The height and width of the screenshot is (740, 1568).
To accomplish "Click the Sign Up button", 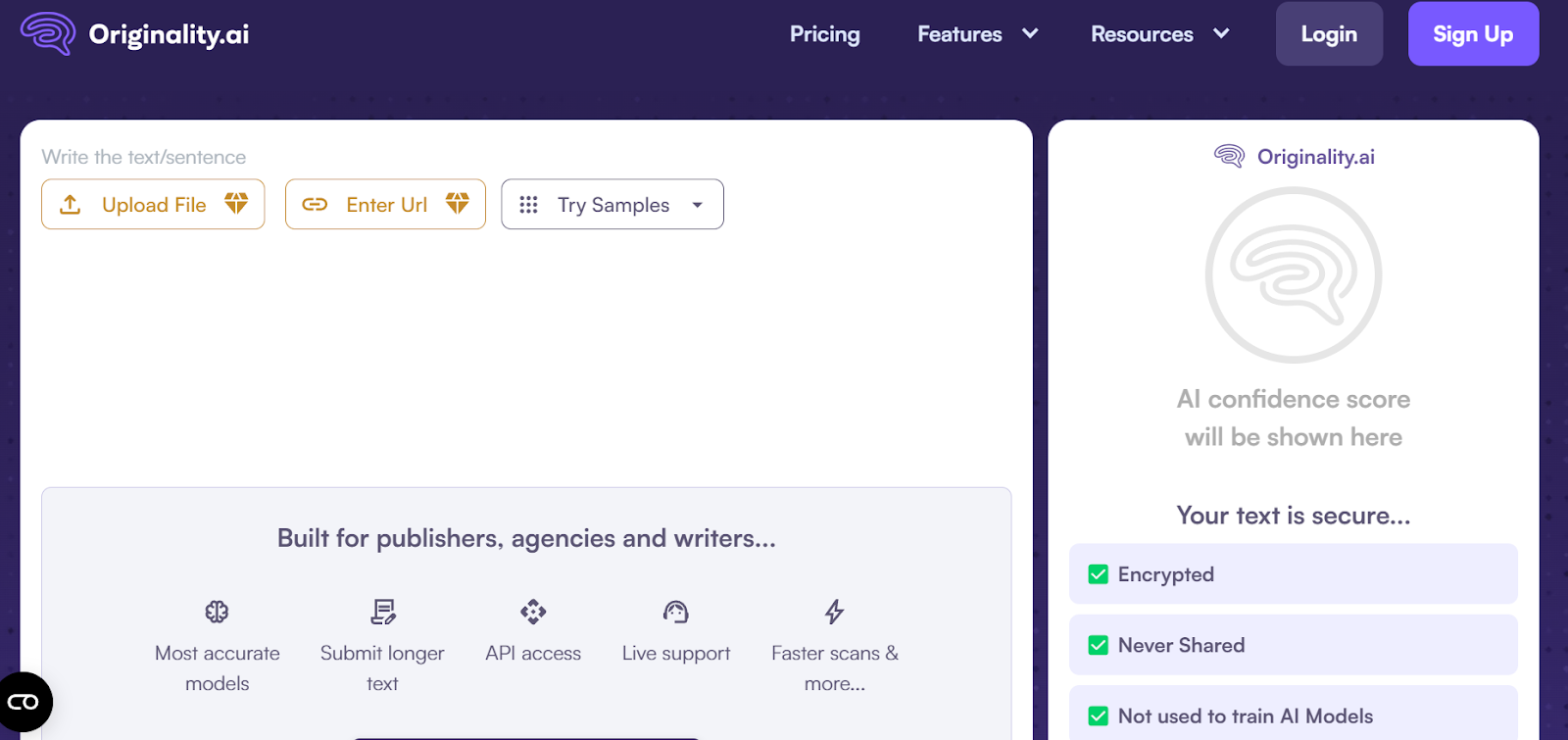I will click(x=1473, y=33).
